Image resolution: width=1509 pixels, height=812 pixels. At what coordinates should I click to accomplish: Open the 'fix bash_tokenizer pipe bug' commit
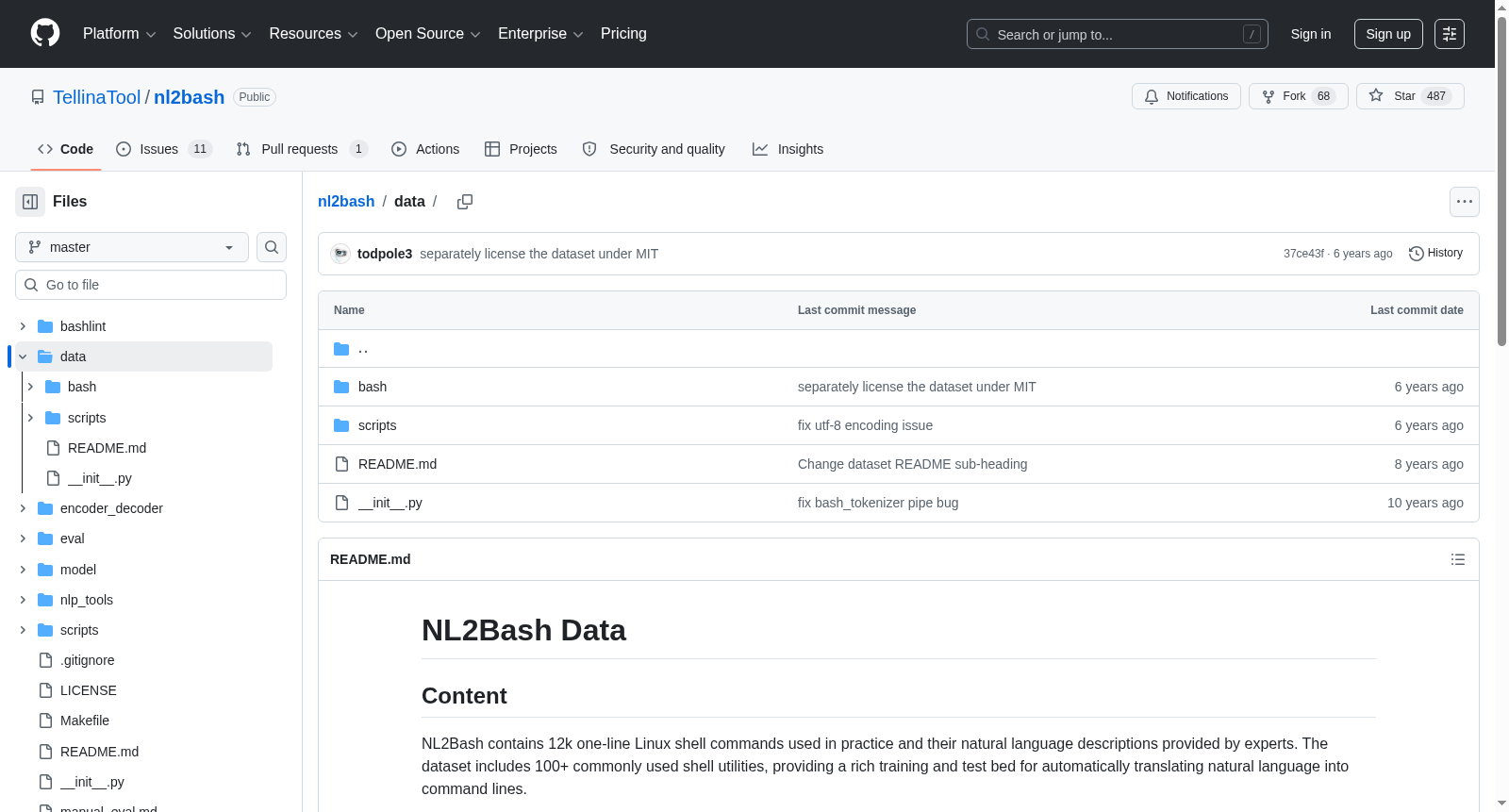click(878, 503)
